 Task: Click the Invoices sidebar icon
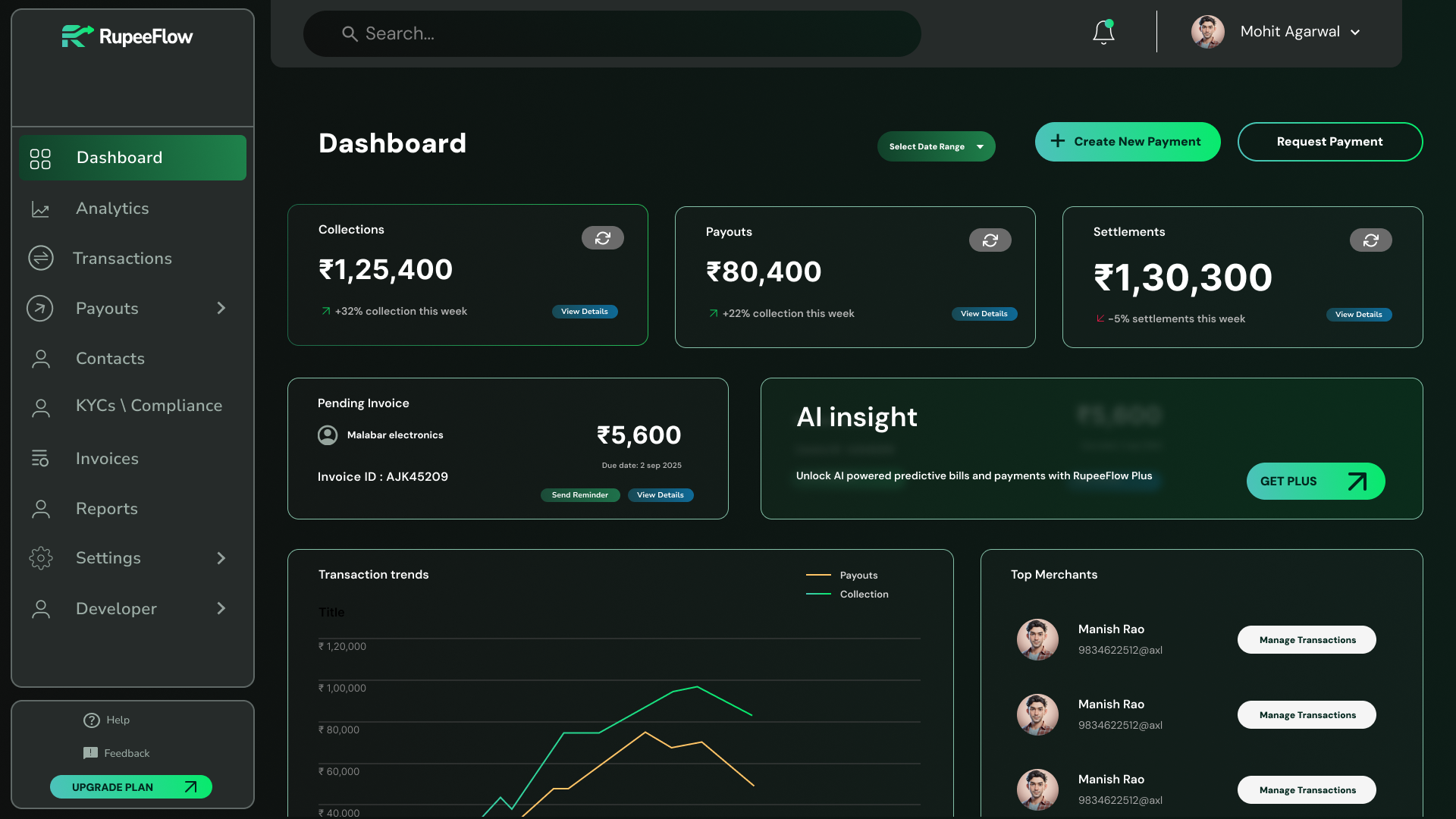point(40,458)
